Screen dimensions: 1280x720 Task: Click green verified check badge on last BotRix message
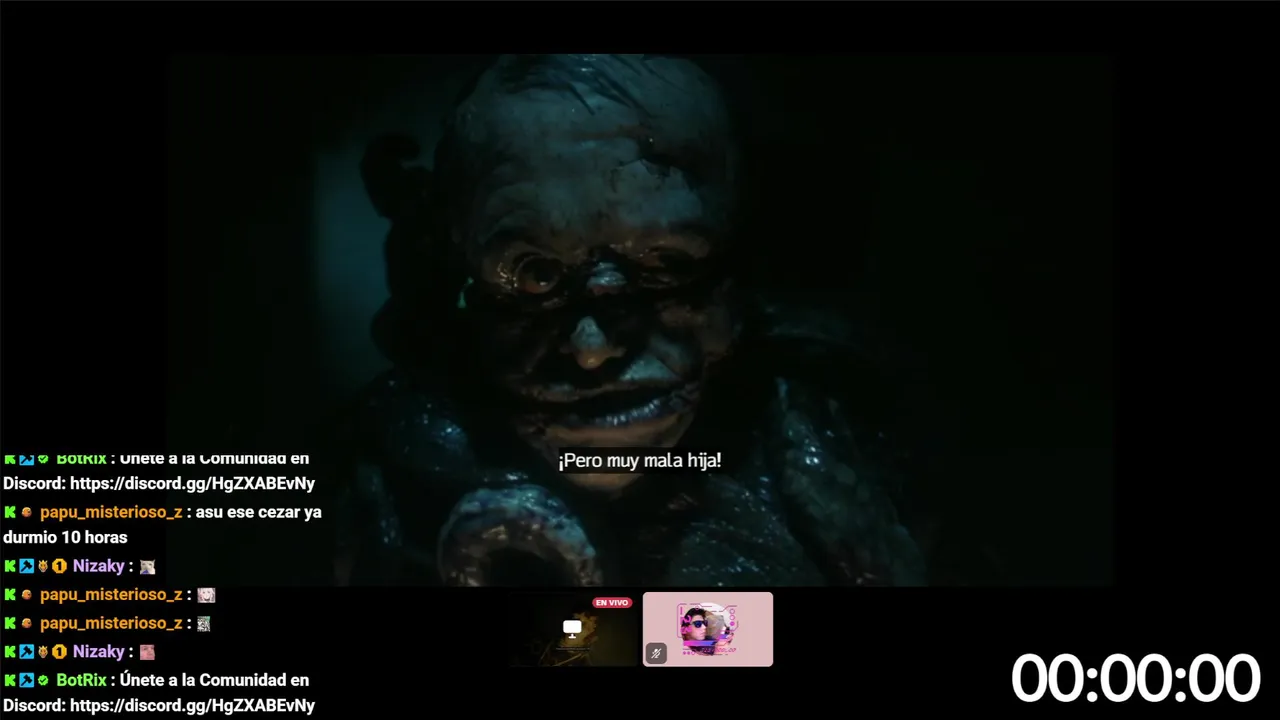coord(43,680)
